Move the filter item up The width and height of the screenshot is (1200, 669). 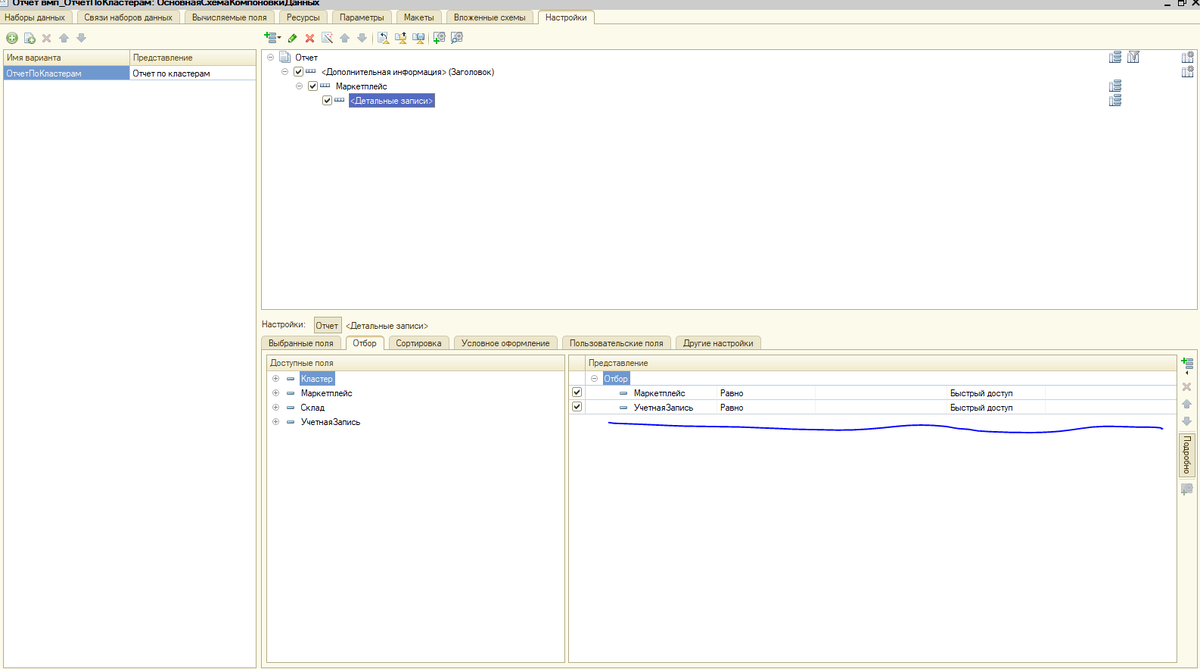(x=1187, y=404)
